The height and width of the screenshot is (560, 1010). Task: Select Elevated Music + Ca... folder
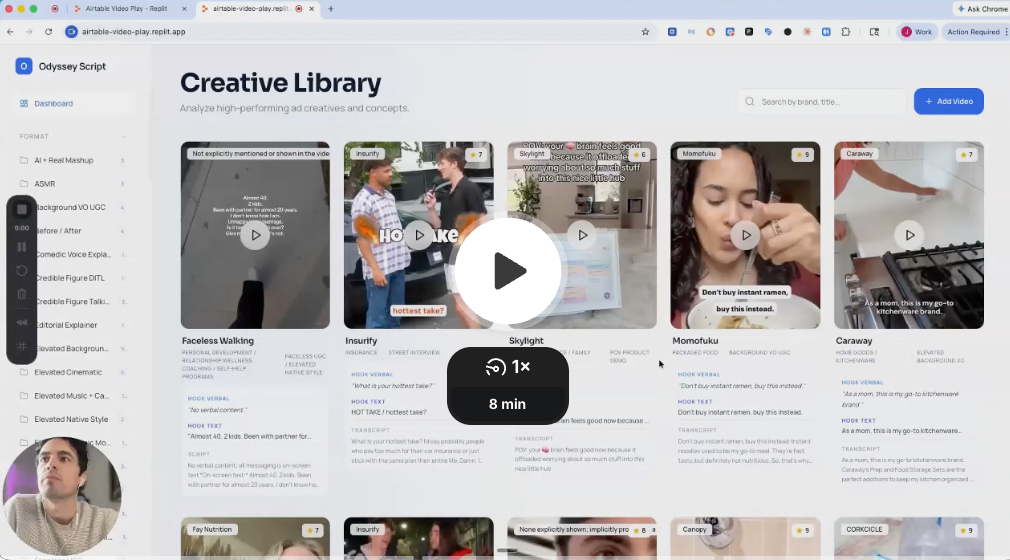[72, 396]
